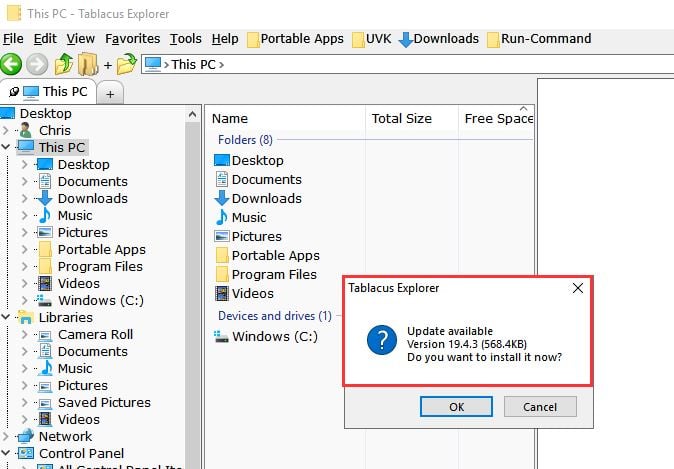674x469 pixels.
Task: Open the View menu
Action: click(80, 39)
